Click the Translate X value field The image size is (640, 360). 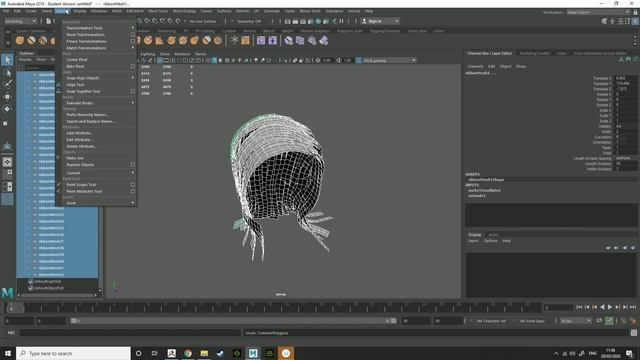pos(626,78)
